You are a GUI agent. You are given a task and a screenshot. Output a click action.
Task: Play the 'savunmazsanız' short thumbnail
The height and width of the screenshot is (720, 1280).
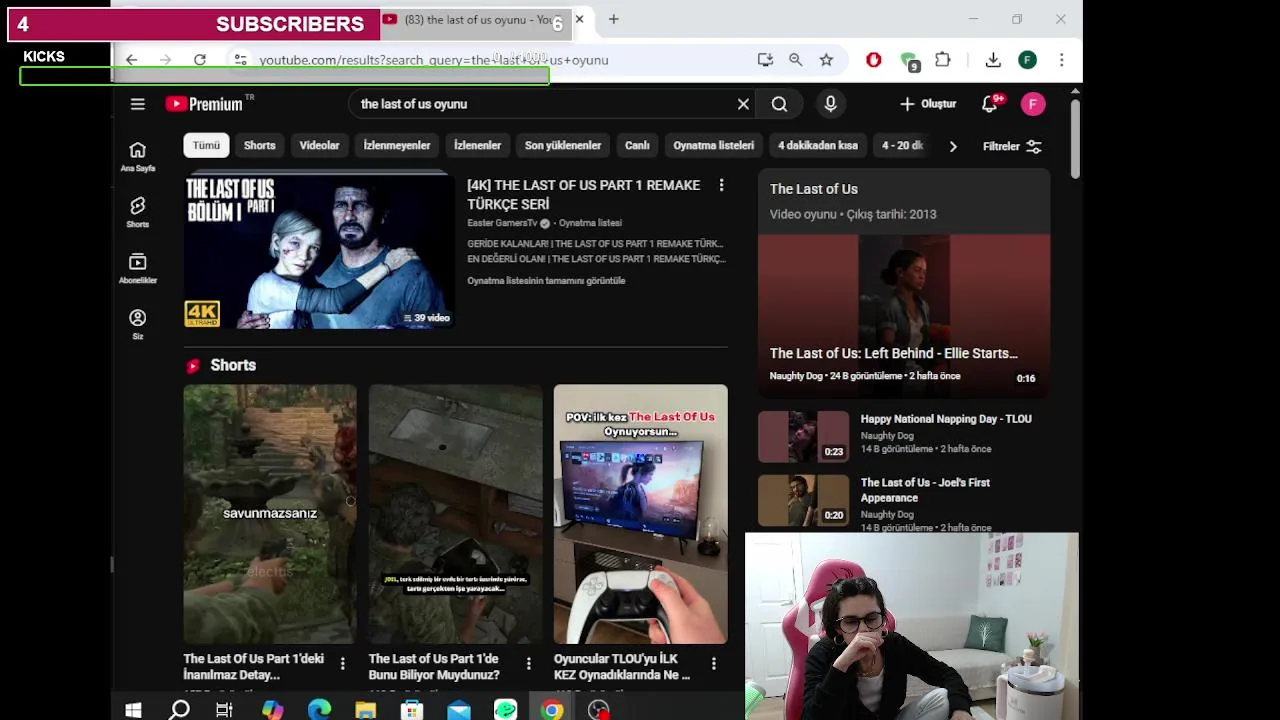(x=270, y=514)
